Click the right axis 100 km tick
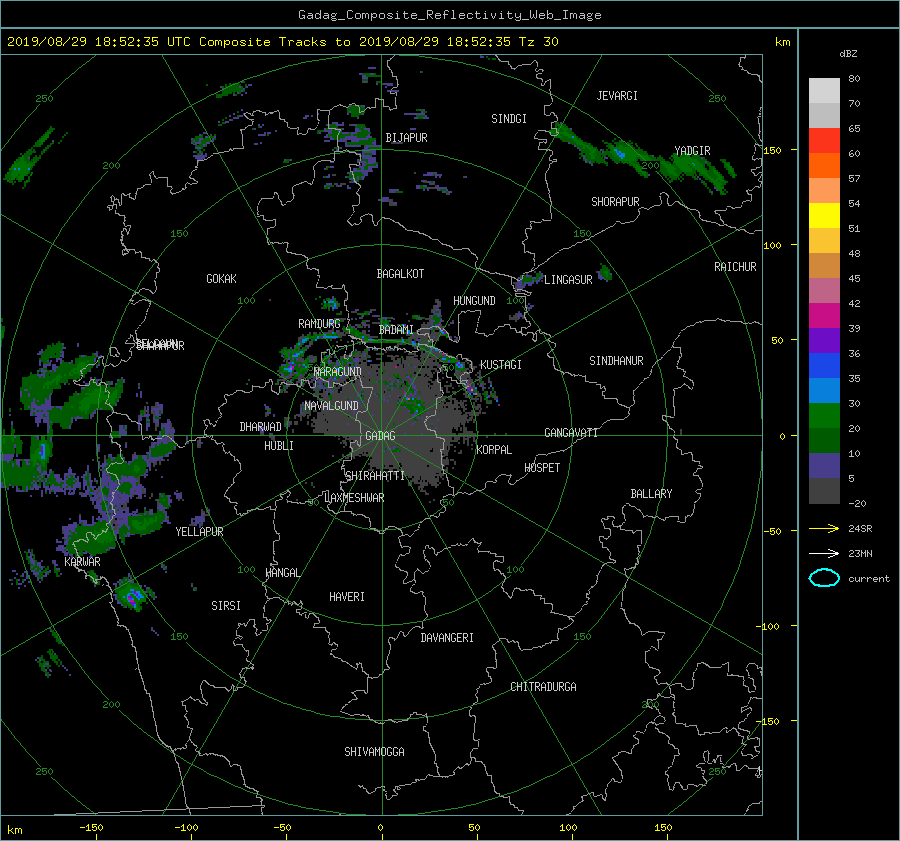The image size is (900, 841). (773, 246)
